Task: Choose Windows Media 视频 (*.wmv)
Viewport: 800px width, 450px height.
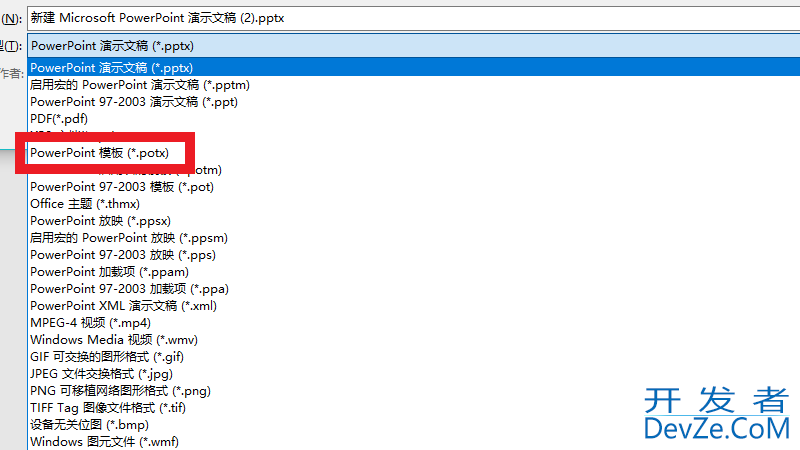Action: pyautogui.click(x=114, y=340)
